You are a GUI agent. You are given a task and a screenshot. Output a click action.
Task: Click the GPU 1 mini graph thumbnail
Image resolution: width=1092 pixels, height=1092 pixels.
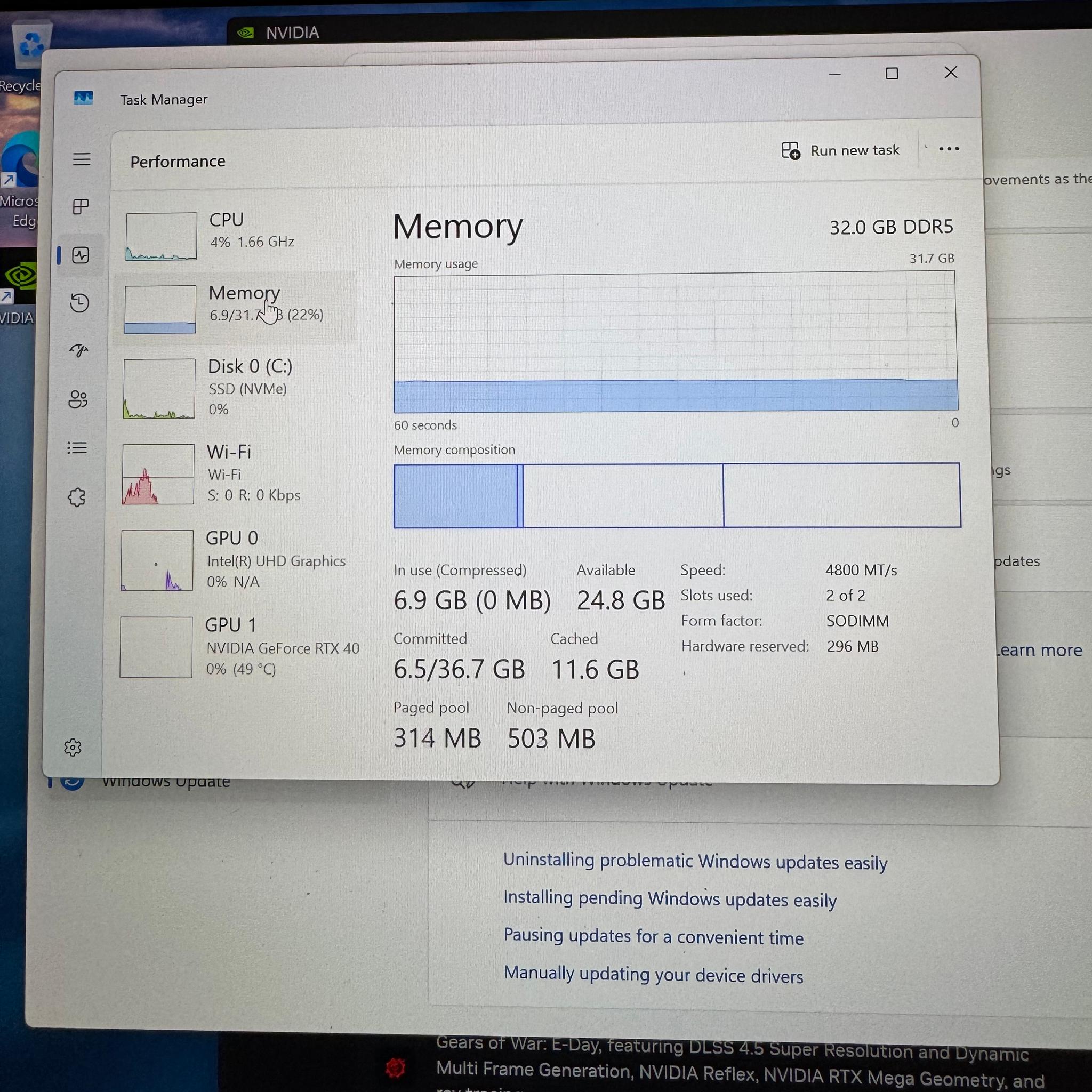156,647
